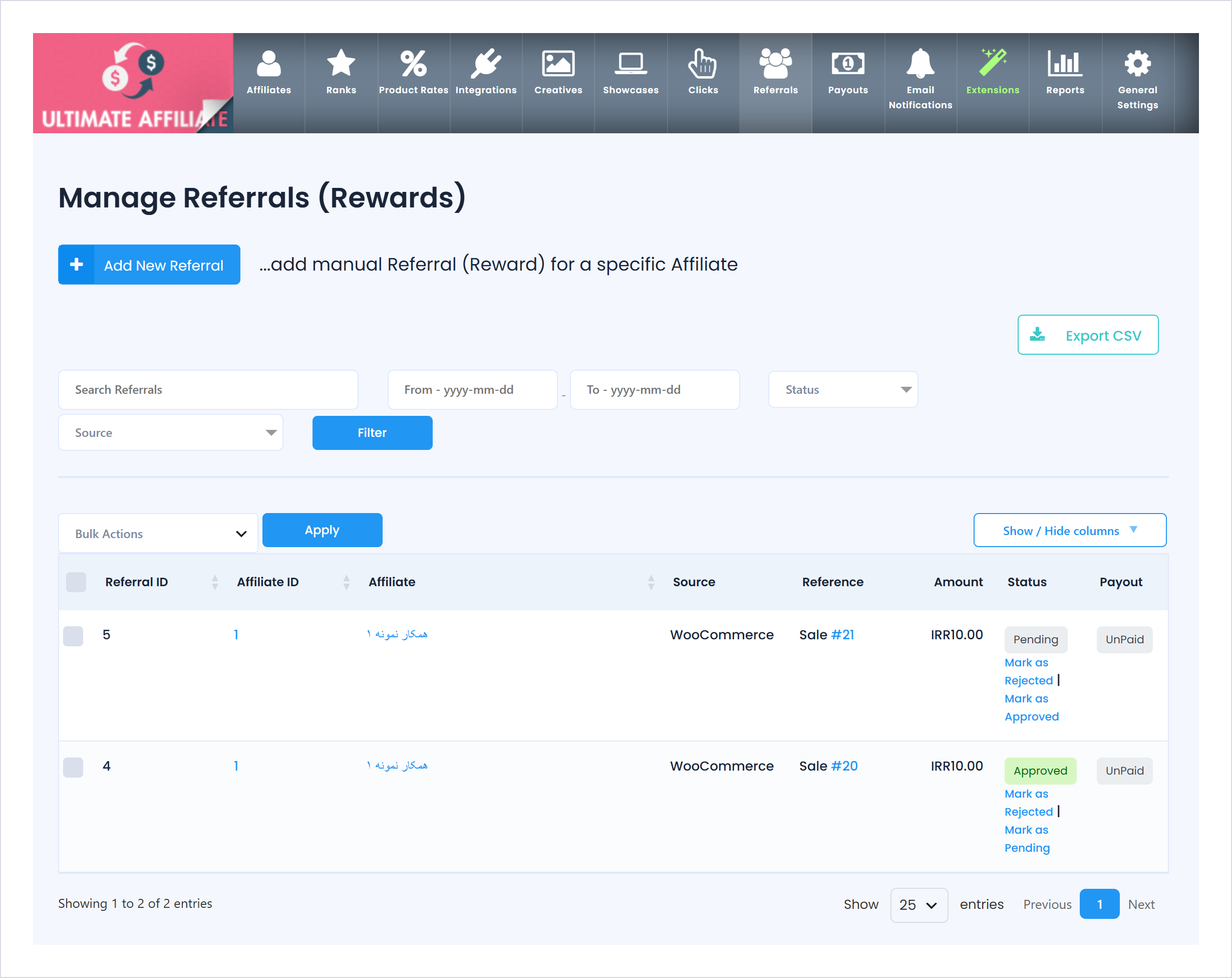Open the Creatives image icon
Viewport: 1232px width, 978px height.
(x=558, y=63)
